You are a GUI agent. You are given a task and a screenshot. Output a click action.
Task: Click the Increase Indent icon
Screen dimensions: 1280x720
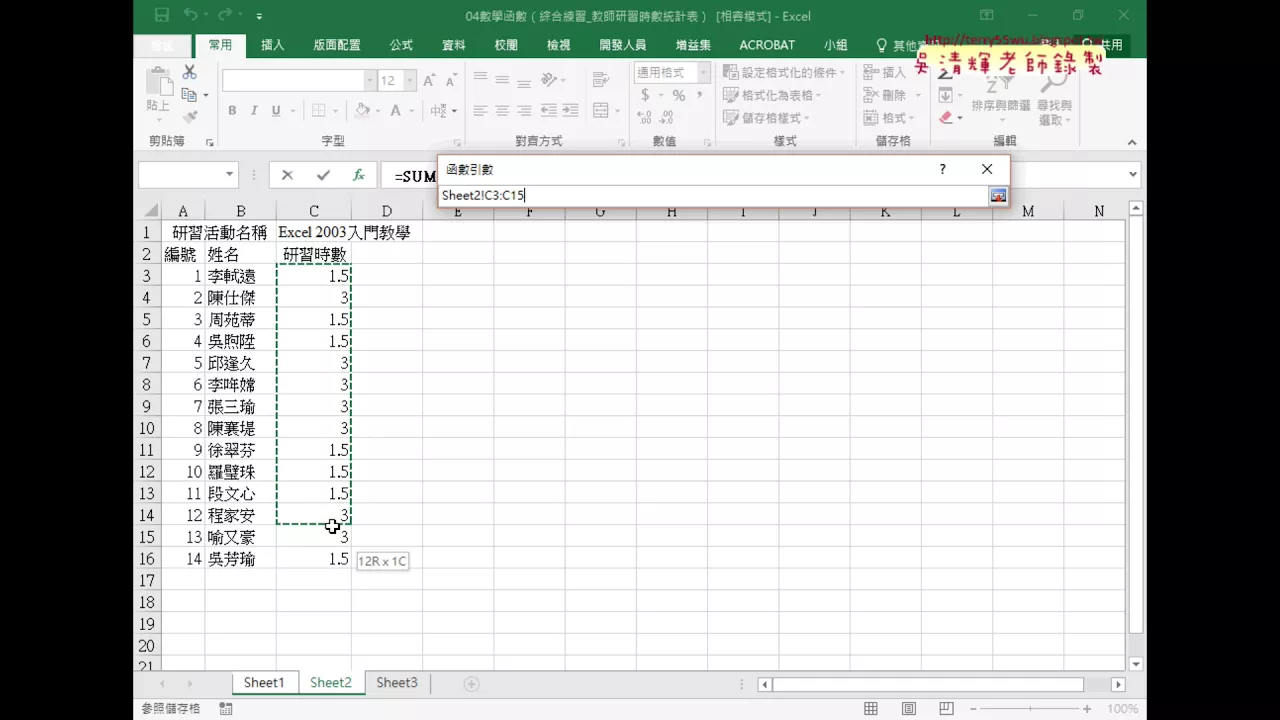[x=571, y=111]
